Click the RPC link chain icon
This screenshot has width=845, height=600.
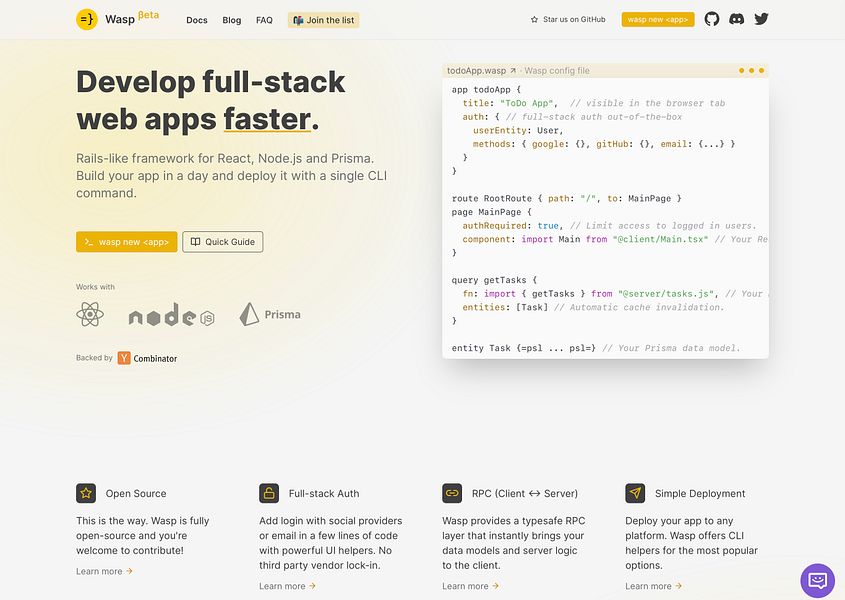click(452, 493)
